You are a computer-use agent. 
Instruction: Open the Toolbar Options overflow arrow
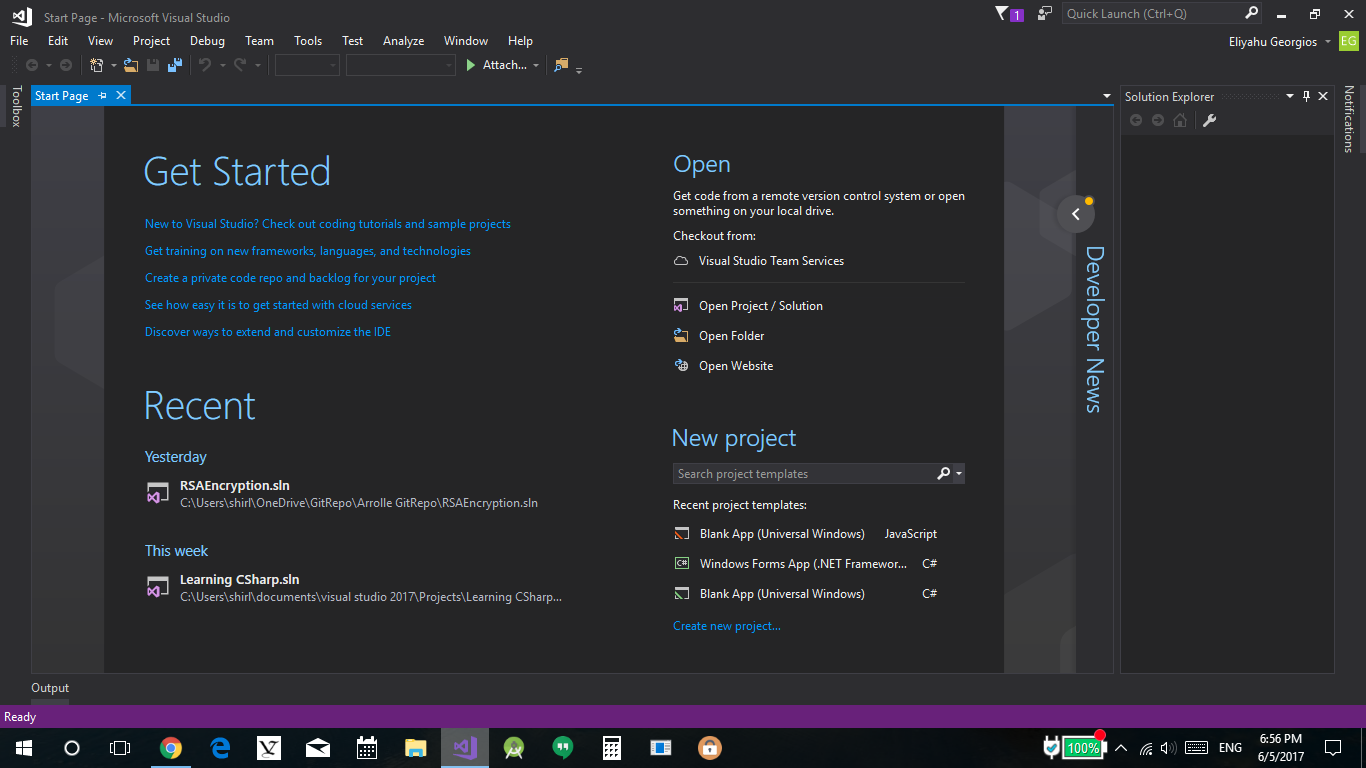[579, 69]
